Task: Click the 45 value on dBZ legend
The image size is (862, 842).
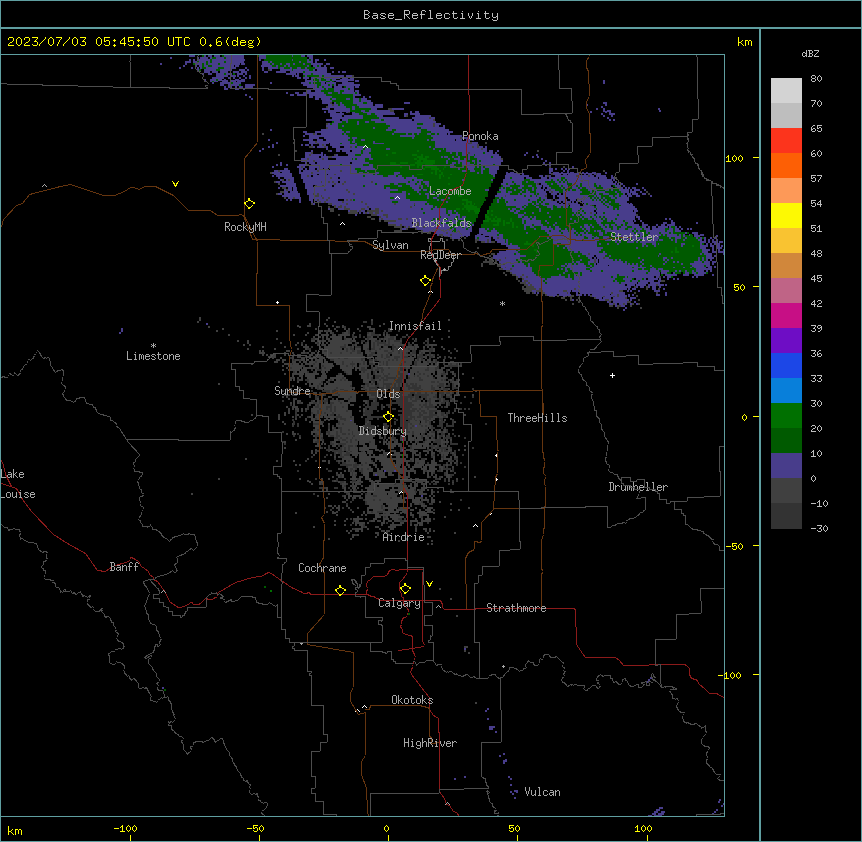Action: coord(816,279)
